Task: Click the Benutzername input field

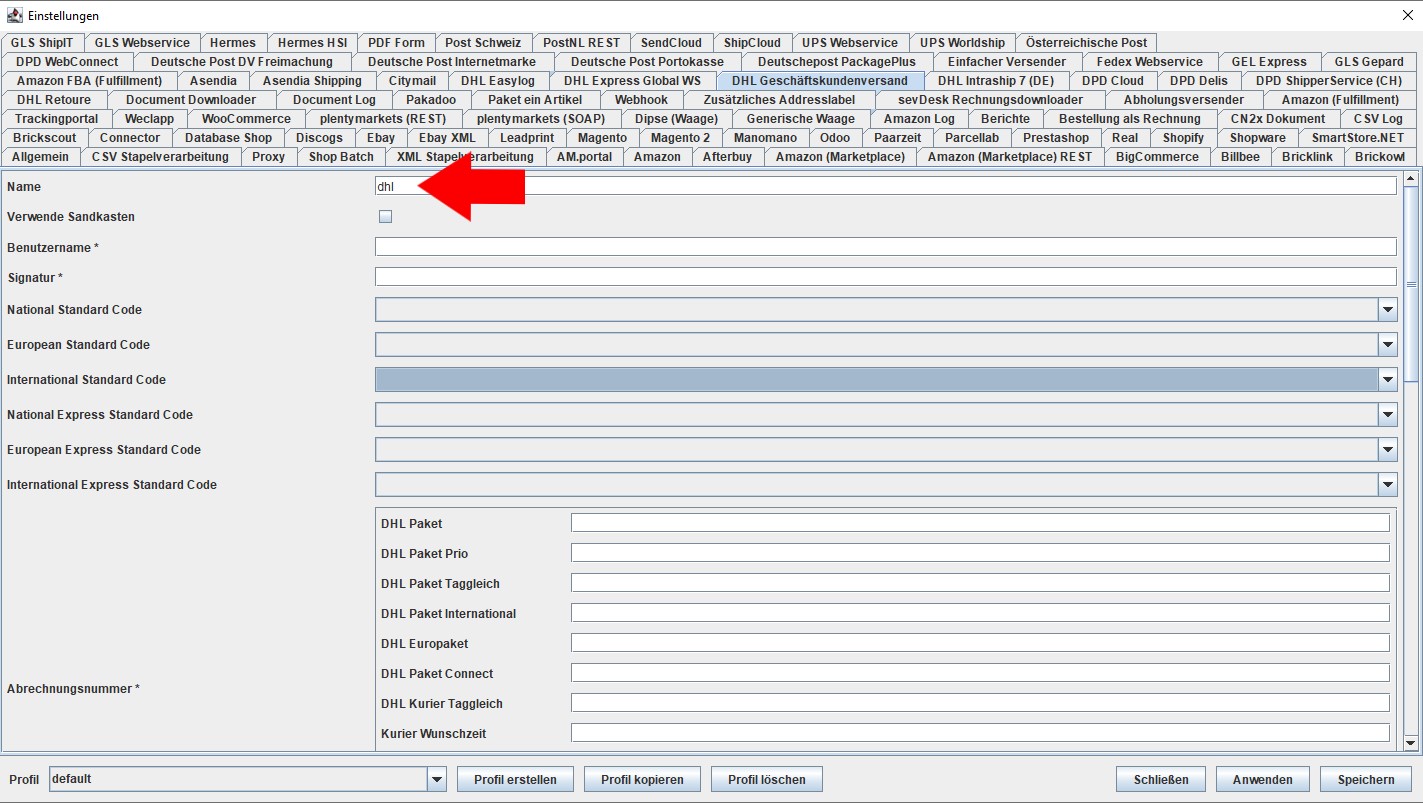Action: 886,247
